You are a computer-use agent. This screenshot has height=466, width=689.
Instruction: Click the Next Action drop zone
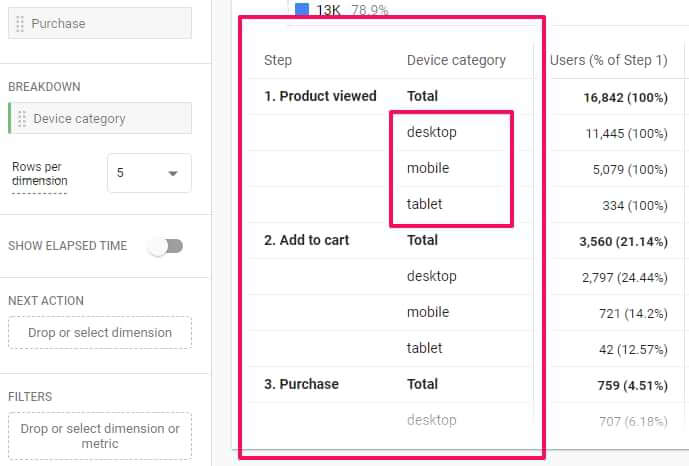(x=100, y=333)
